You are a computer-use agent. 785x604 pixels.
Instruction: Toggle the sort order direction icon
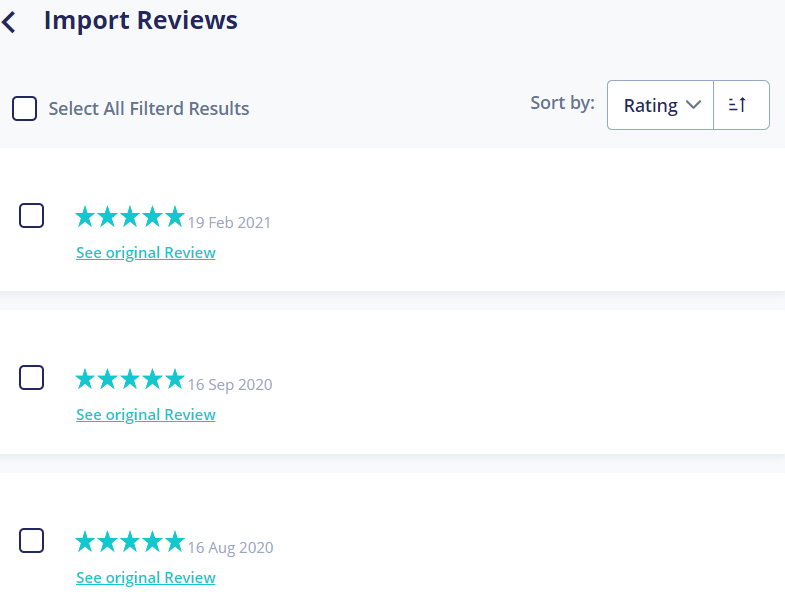click(x=738, y=105)
